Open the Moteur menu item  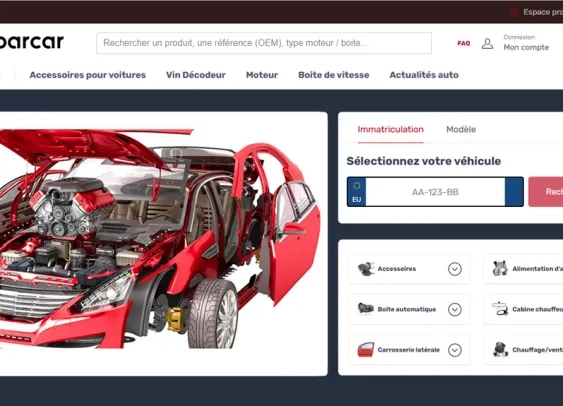pos(262,75)
